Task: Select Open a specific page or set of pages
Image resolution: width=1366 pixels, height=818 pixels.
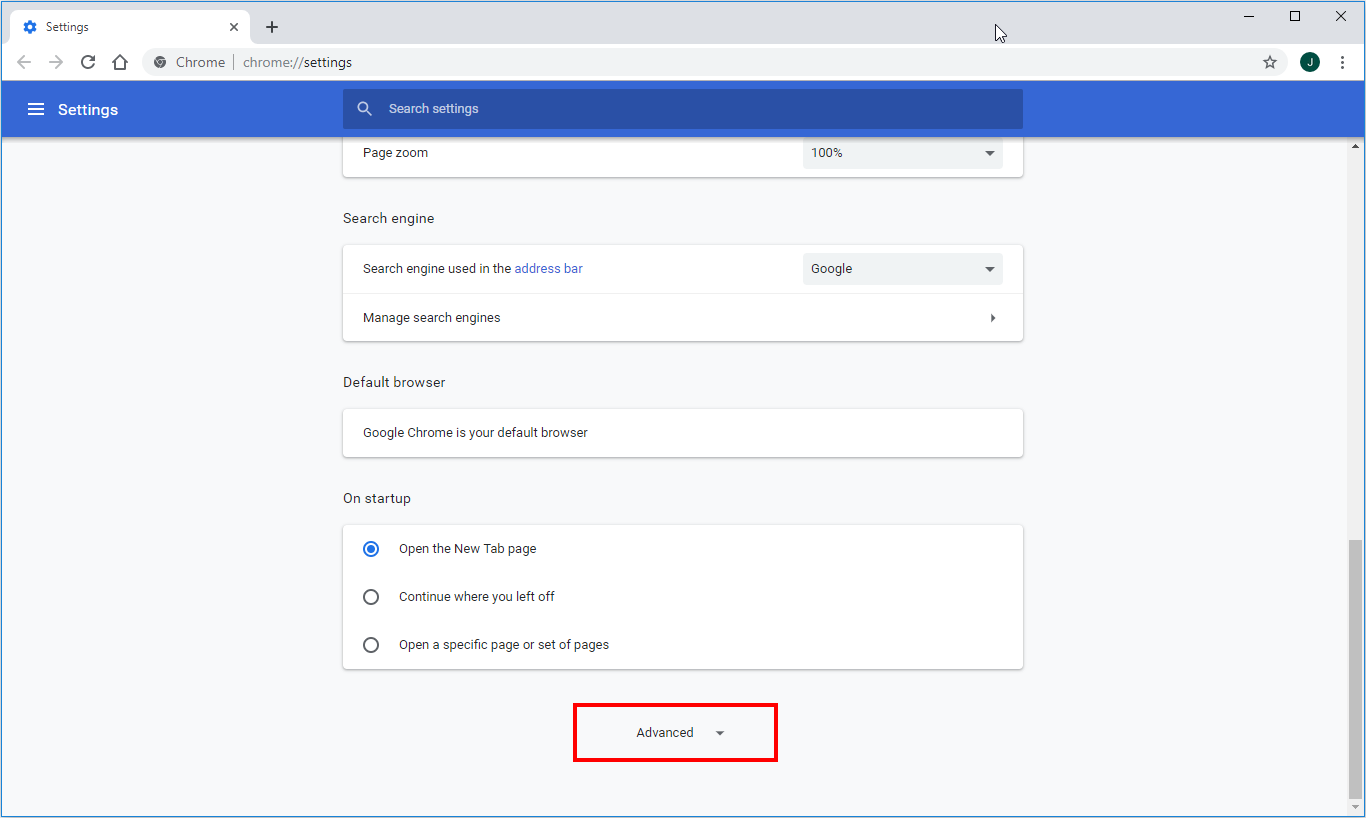Action: (371, 645)
